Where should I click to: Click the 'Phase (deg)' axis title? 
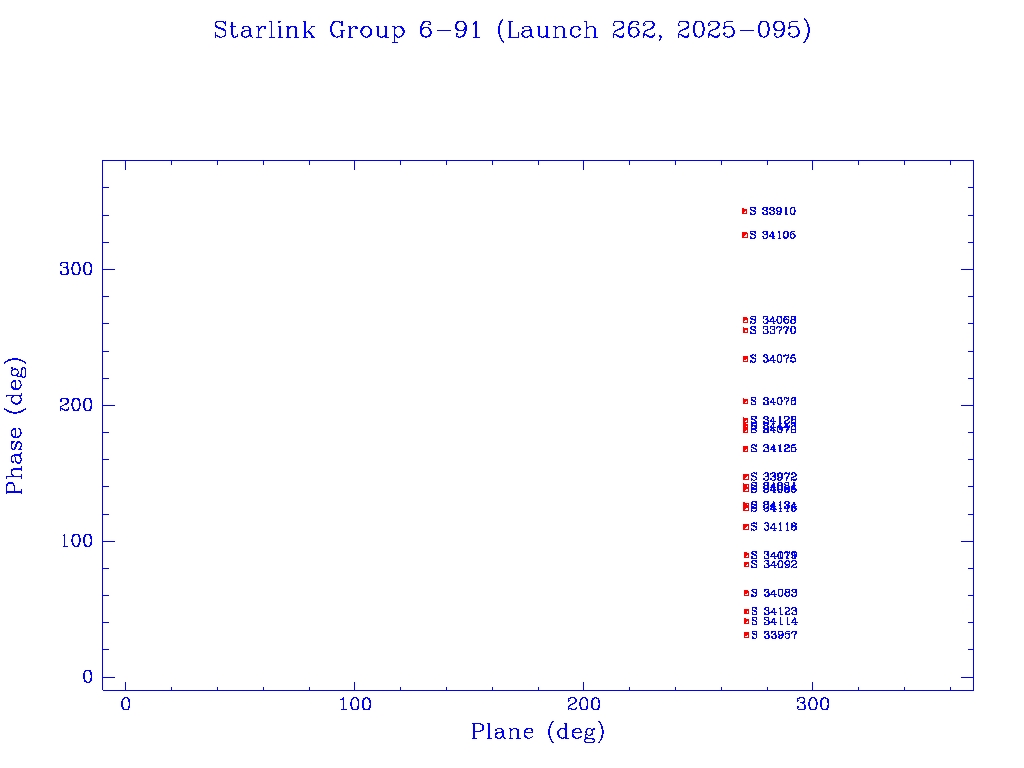click(15, 426)
